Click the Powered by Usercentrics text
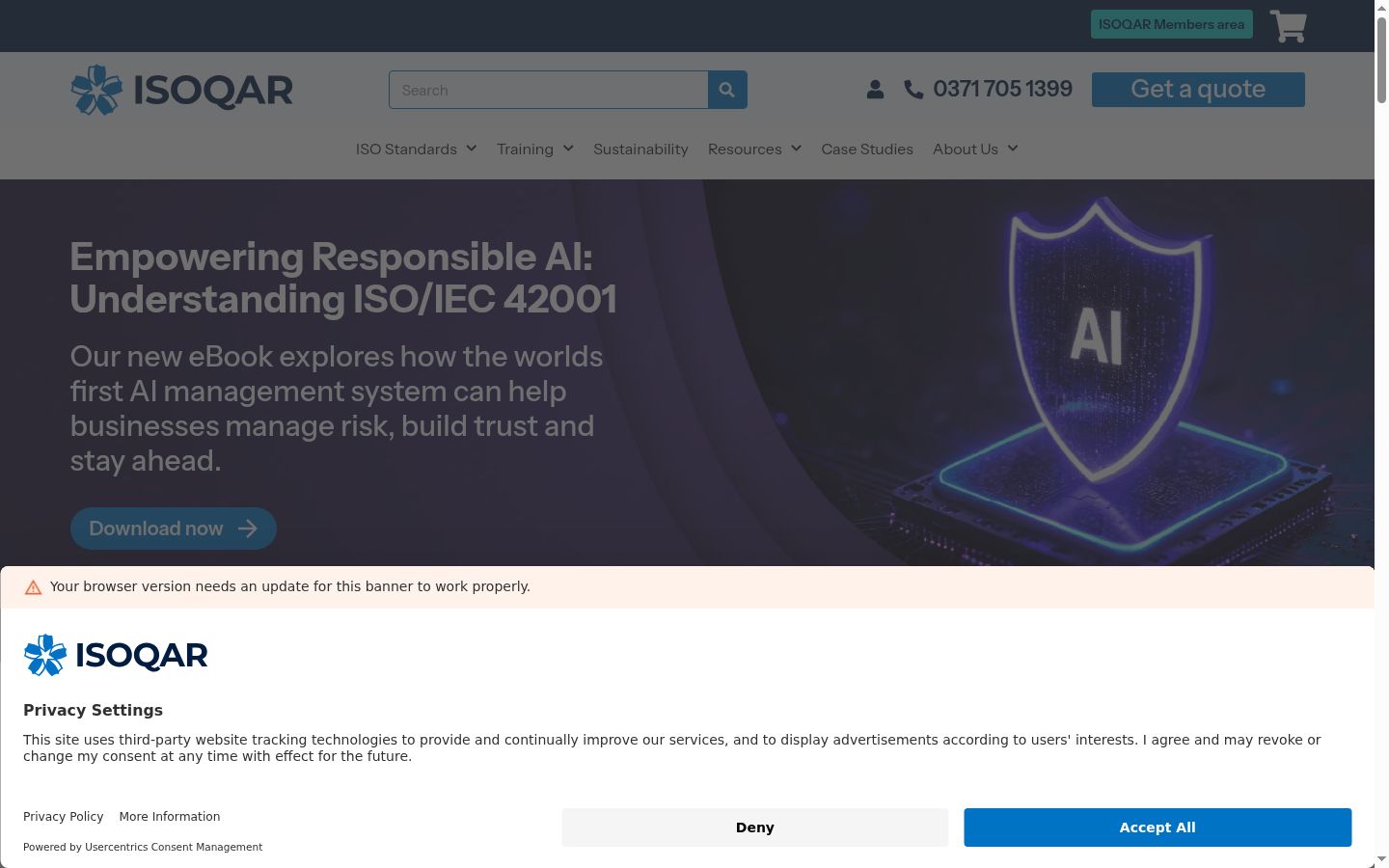 (x=143, y=847)
